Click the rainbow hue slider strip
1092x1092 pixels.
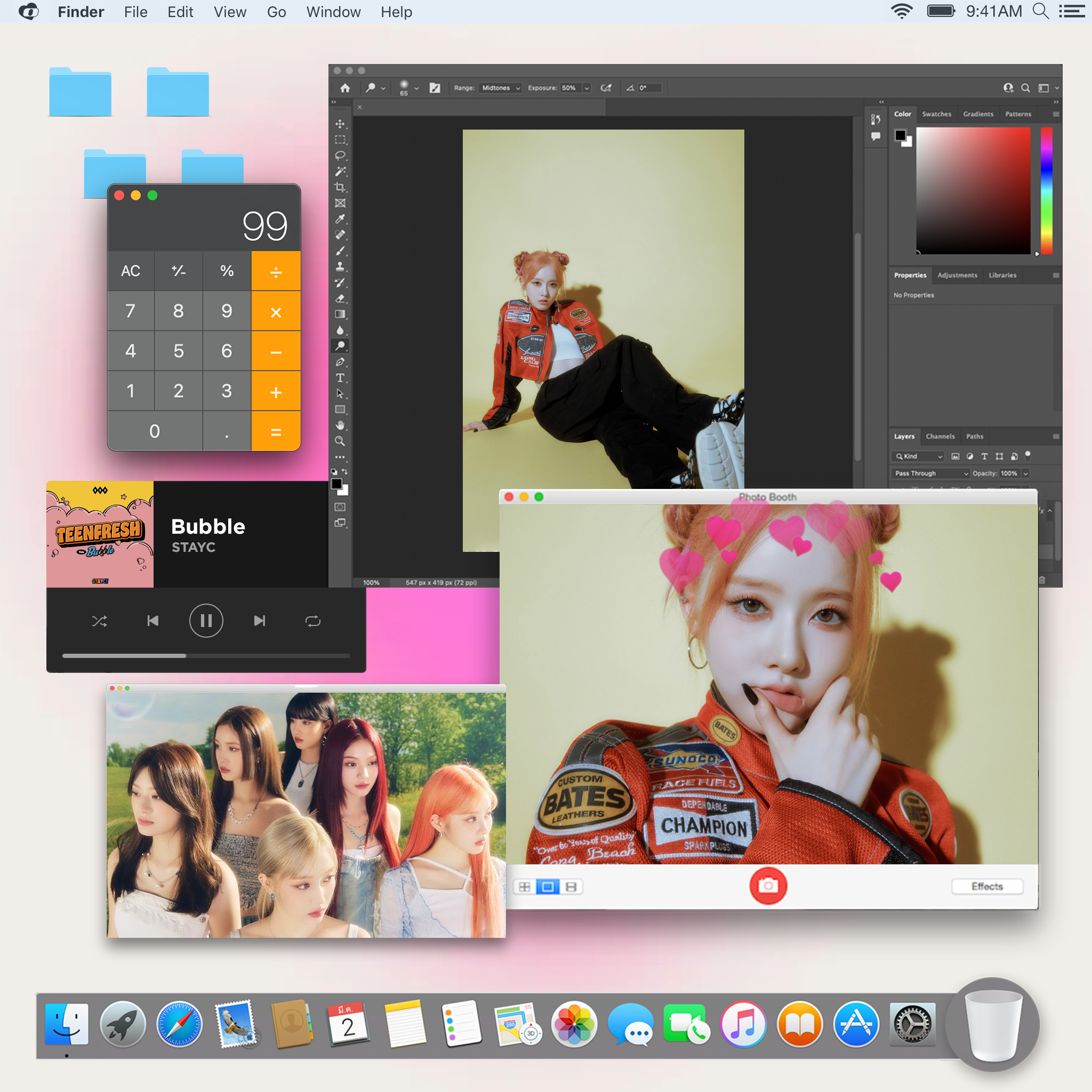click(1046, 190)
